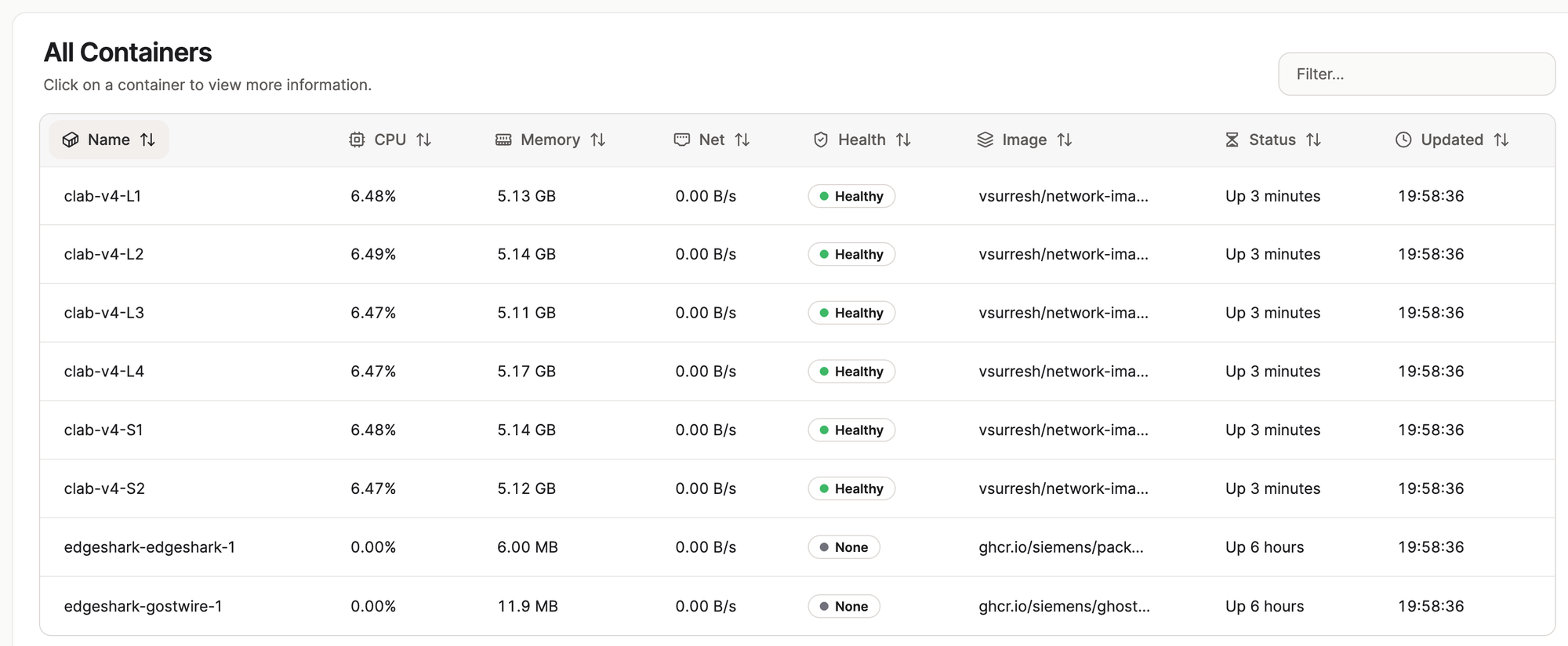Click the ghcr.io/siemens/pack... image cell
The height and width of the screenshot is (646, 1568).
coord(1061,547)
